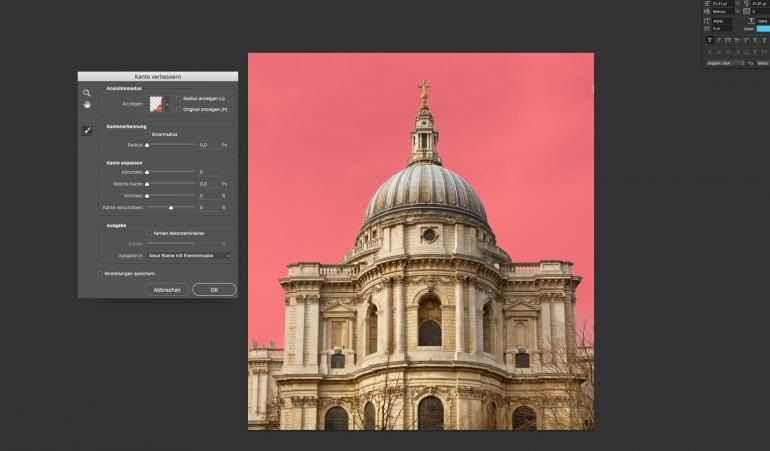Image resolution: width=770 pixels, height=451 pixels.
Task: Open the English: USA language dropdown
Action: tap(725, 63)
